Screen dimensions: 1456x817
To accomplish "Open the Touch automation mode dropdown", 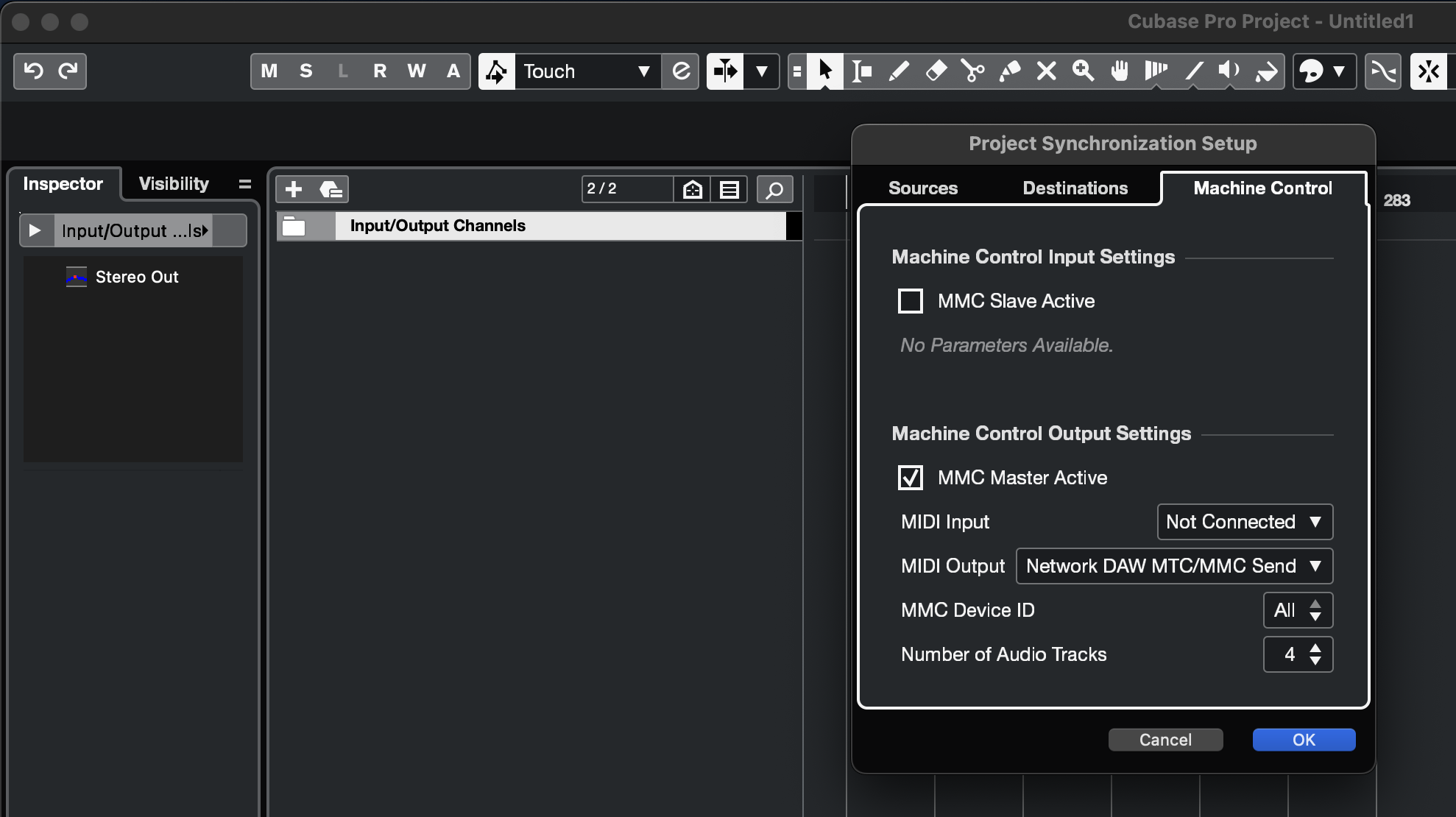I will pos(587,71).
